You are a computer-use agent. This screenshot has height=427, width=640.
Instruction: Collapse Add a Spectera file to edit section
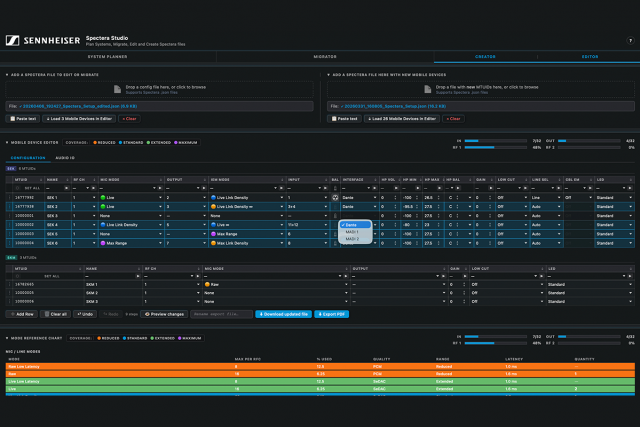(7, 75)
